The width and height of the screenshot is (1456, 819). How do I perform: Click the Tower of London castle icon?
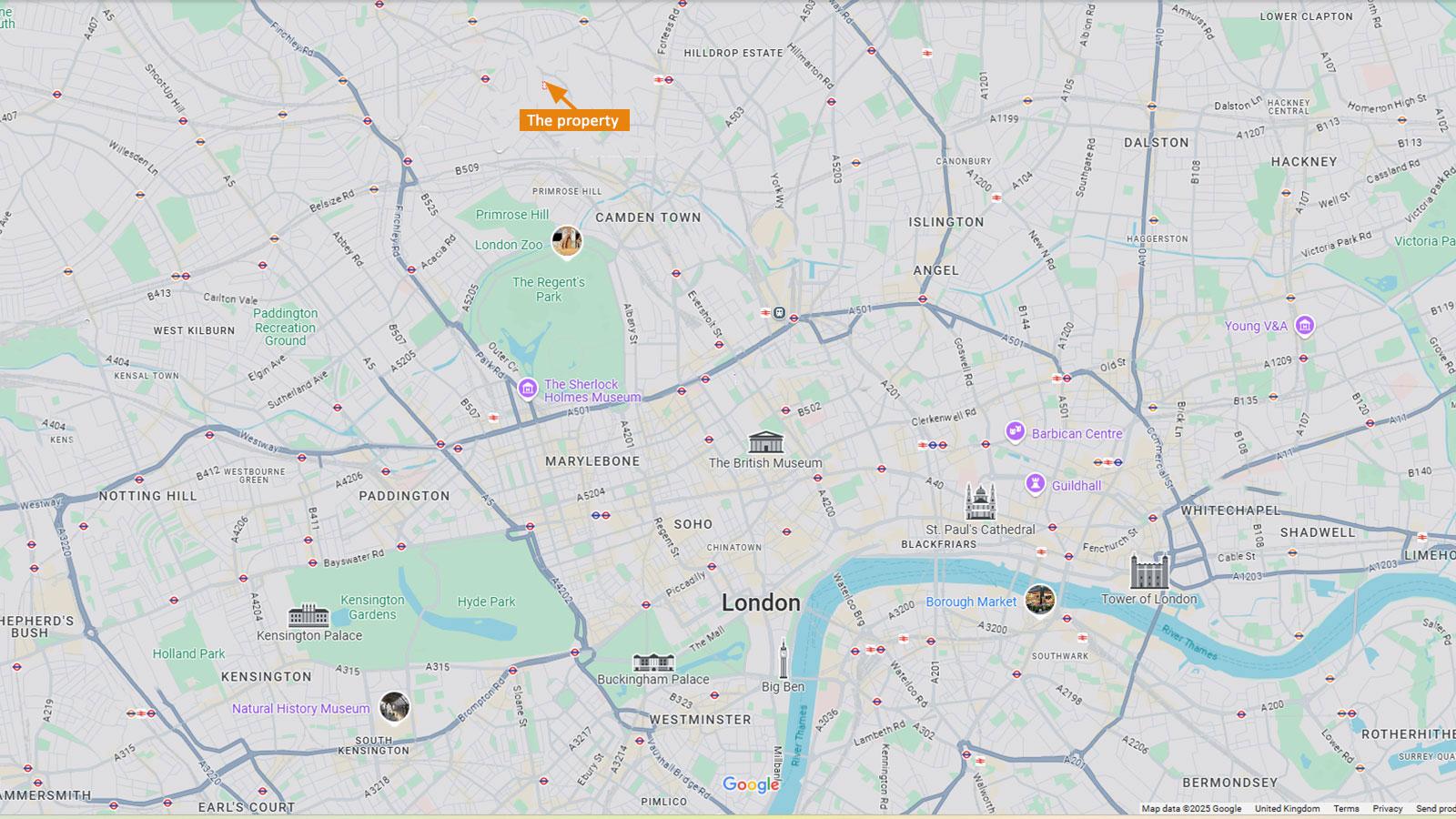coord(1148,571)
